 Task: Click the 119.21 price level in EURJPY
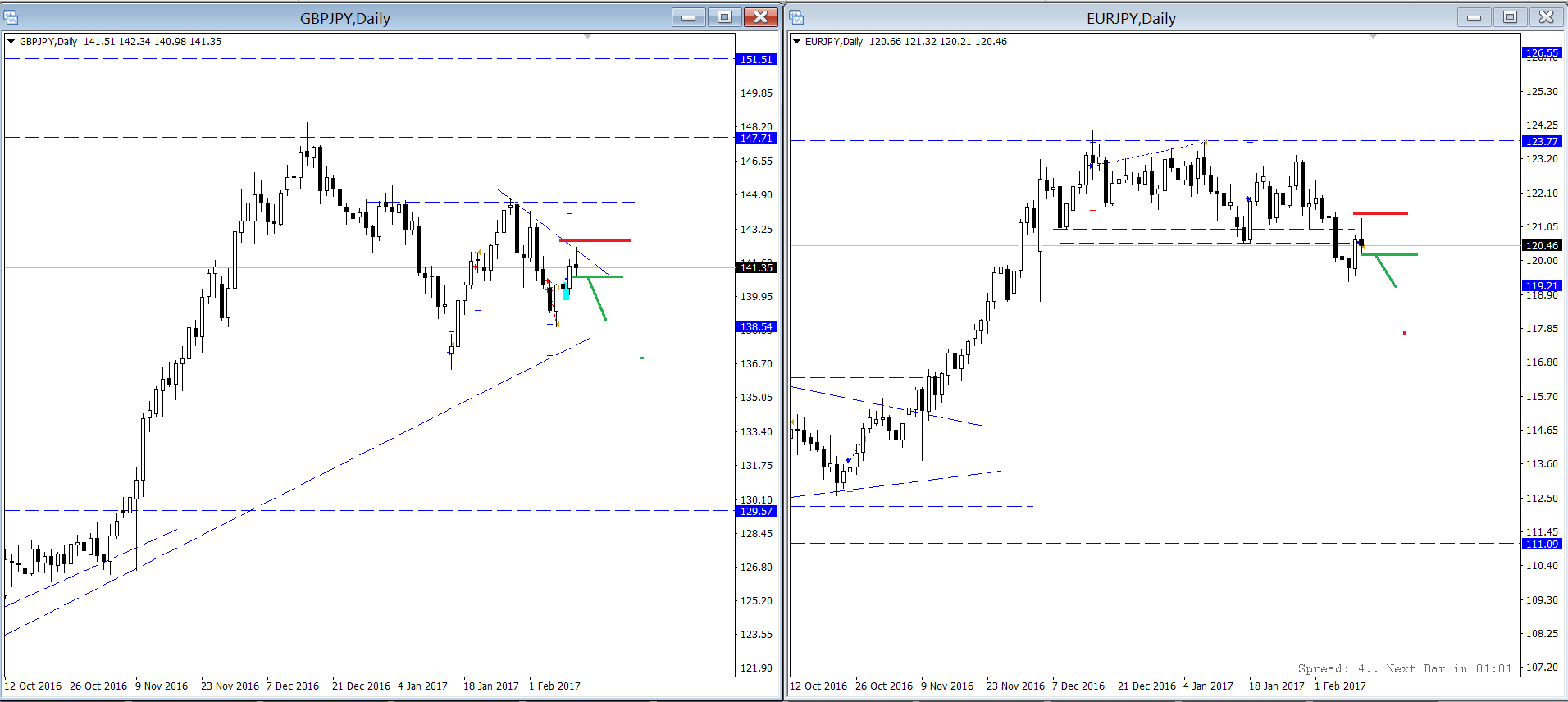tap(1542, 285)
